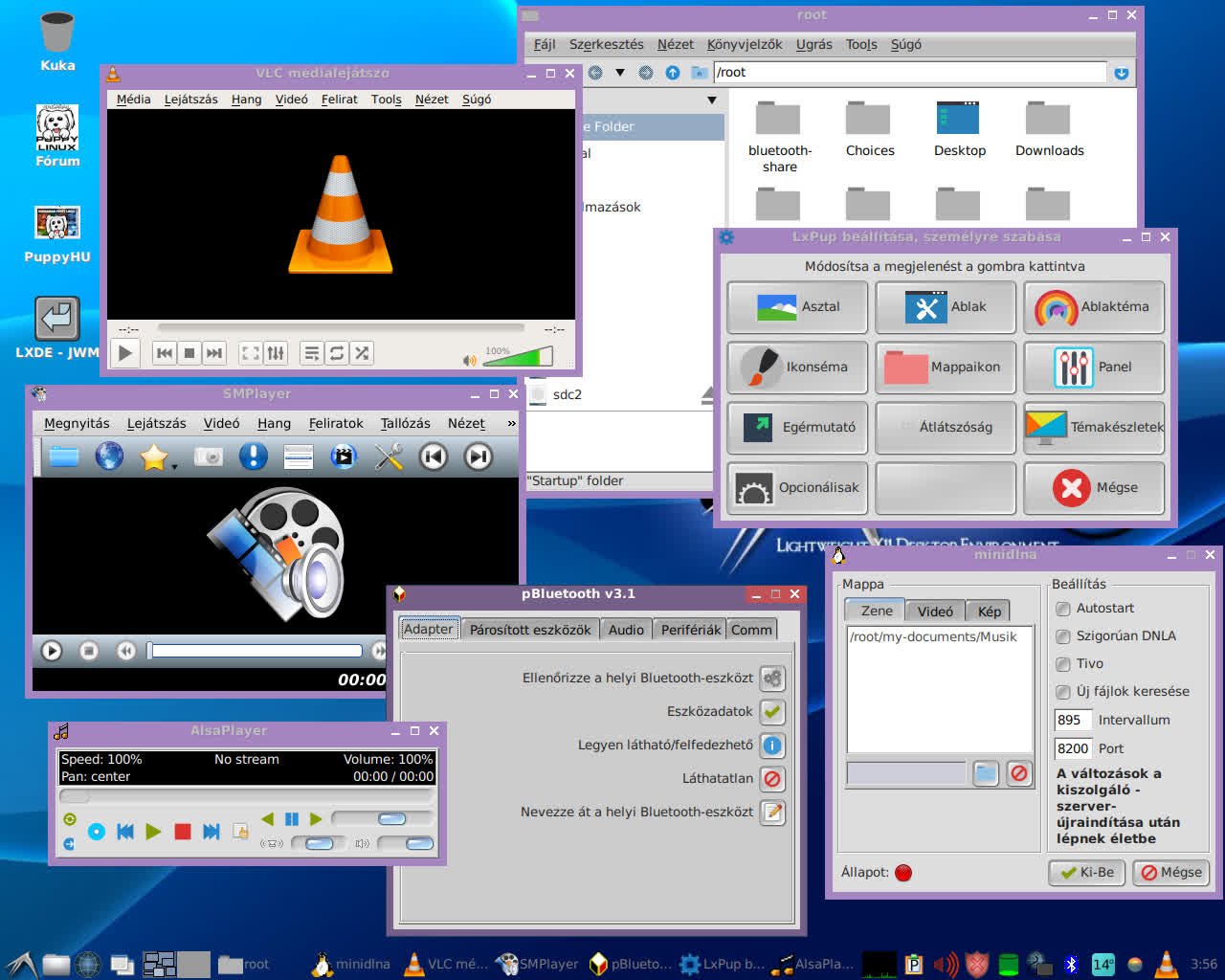Screen dimensions: 1225x980
Task: Click Eszközadatok green checkmark button
Action: 772,711
